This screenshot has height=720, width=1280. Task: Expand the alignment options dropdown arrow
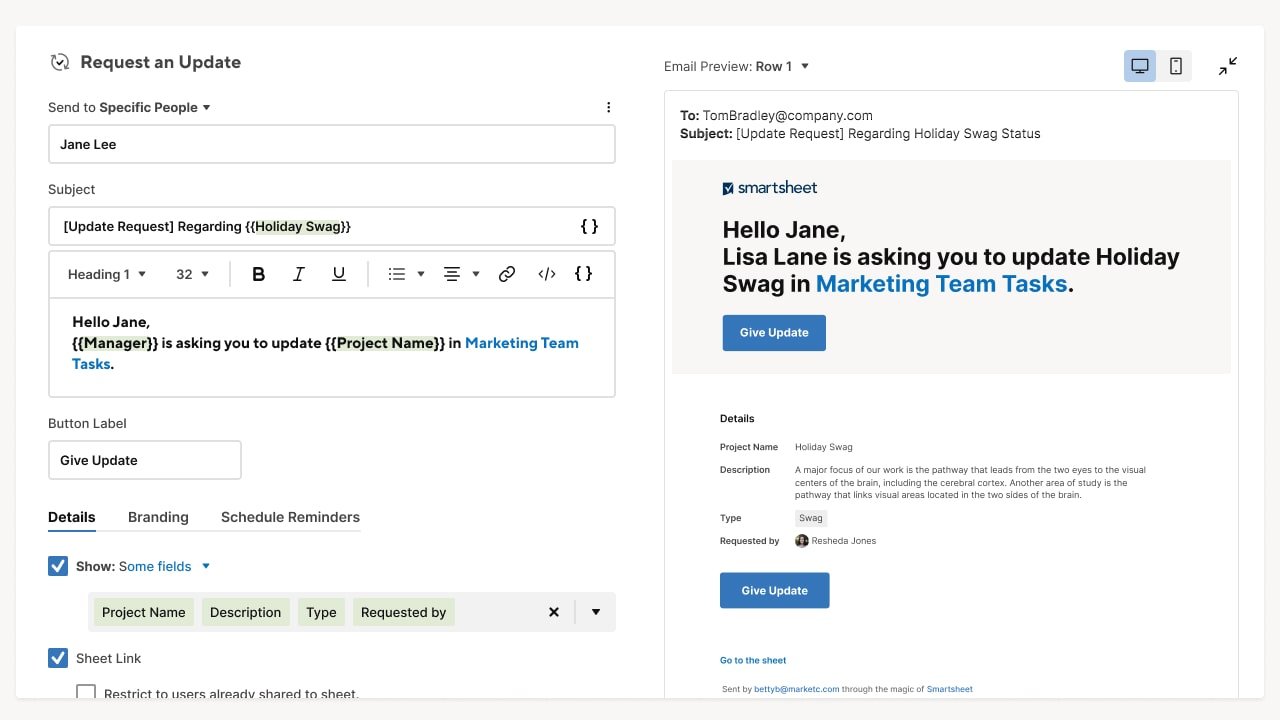point(476,274)
